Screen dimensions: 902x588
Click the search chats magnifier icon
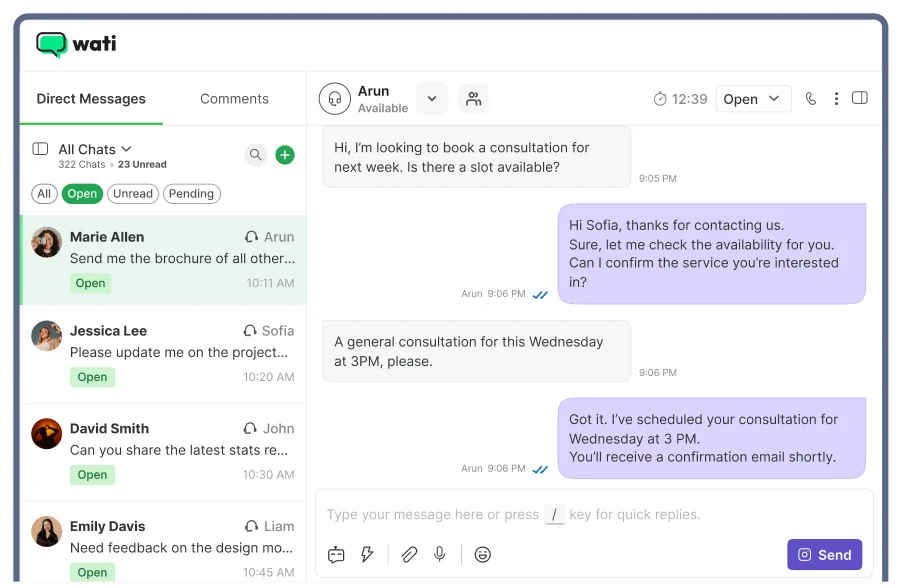click(256, 155)
